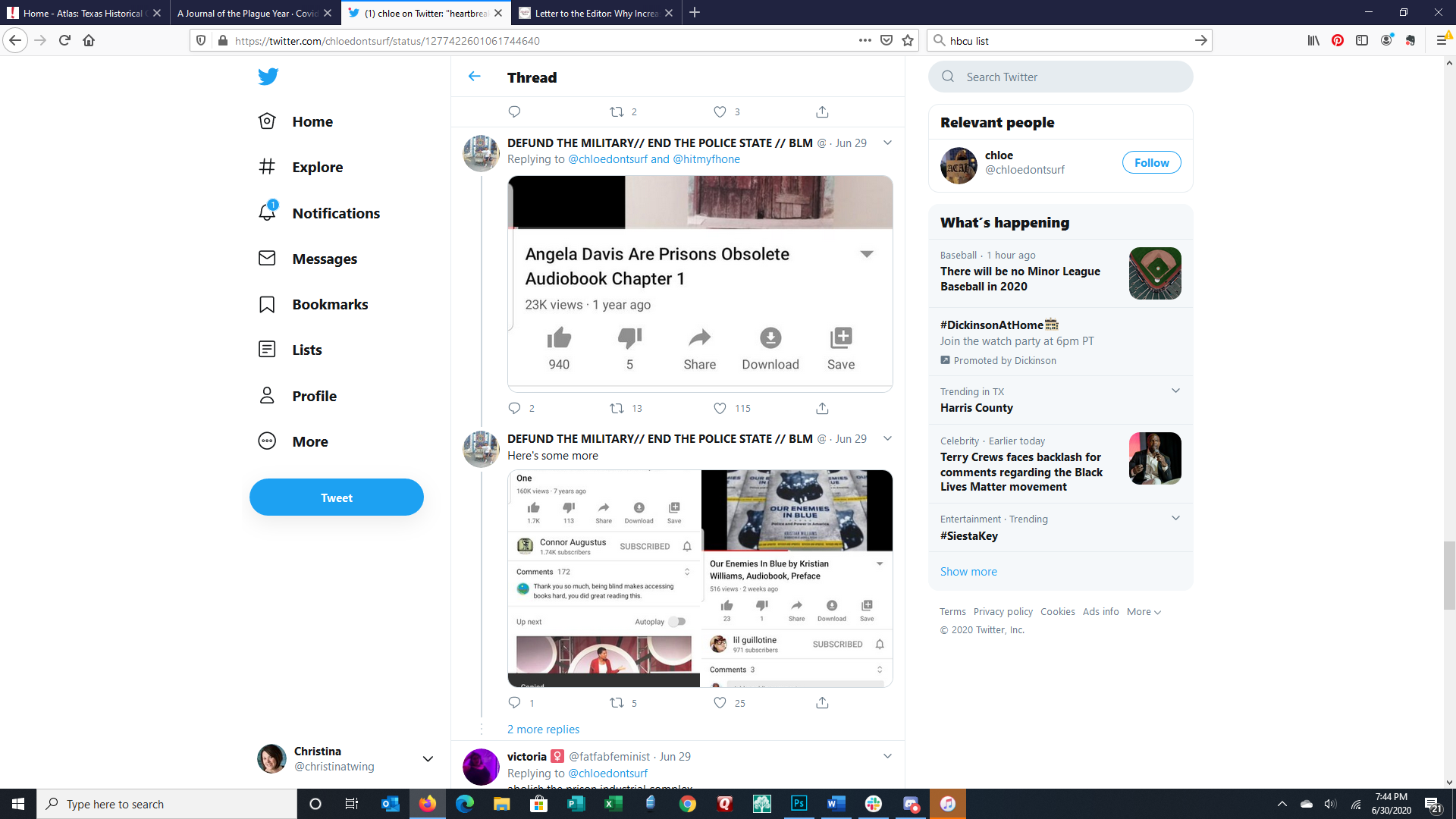Open Firefox from the Windows taskbar
This screenshot has height=819, width=1456.
coord(428,804)
